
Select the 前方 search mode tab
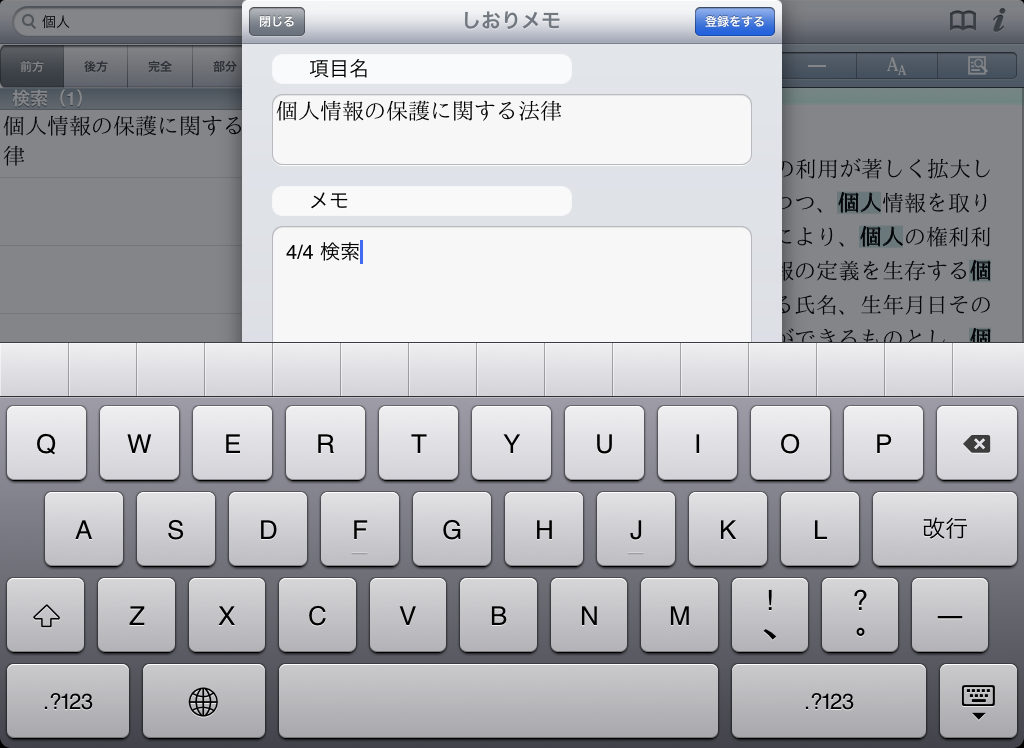click(x=32, y=67)
